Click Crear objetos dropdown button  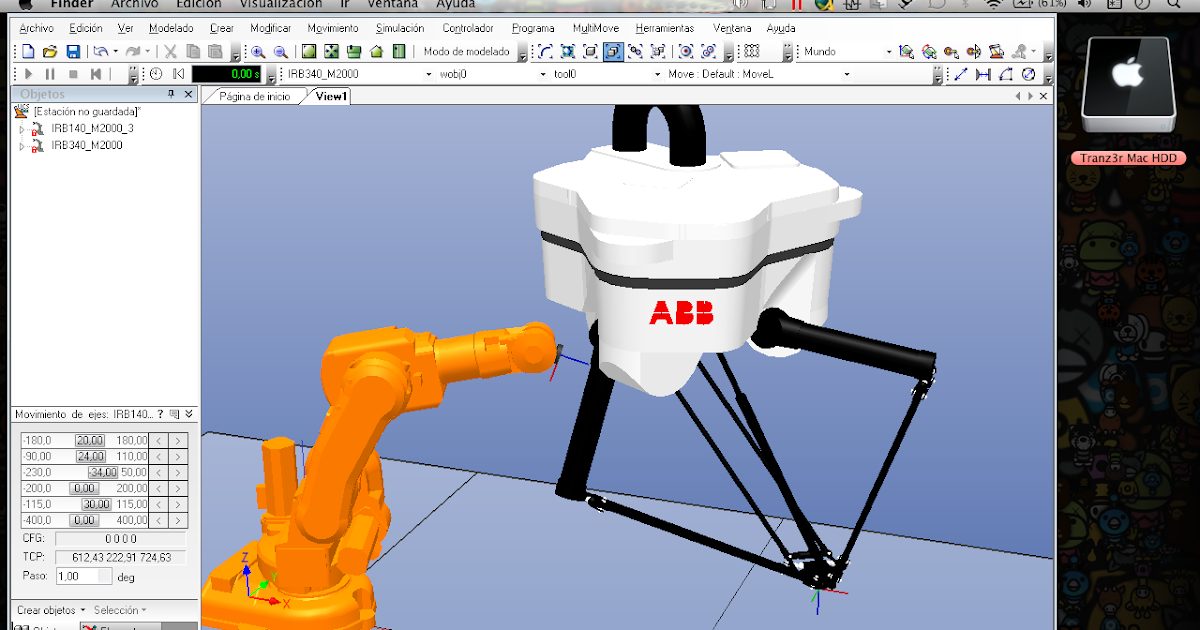(50, 610)
